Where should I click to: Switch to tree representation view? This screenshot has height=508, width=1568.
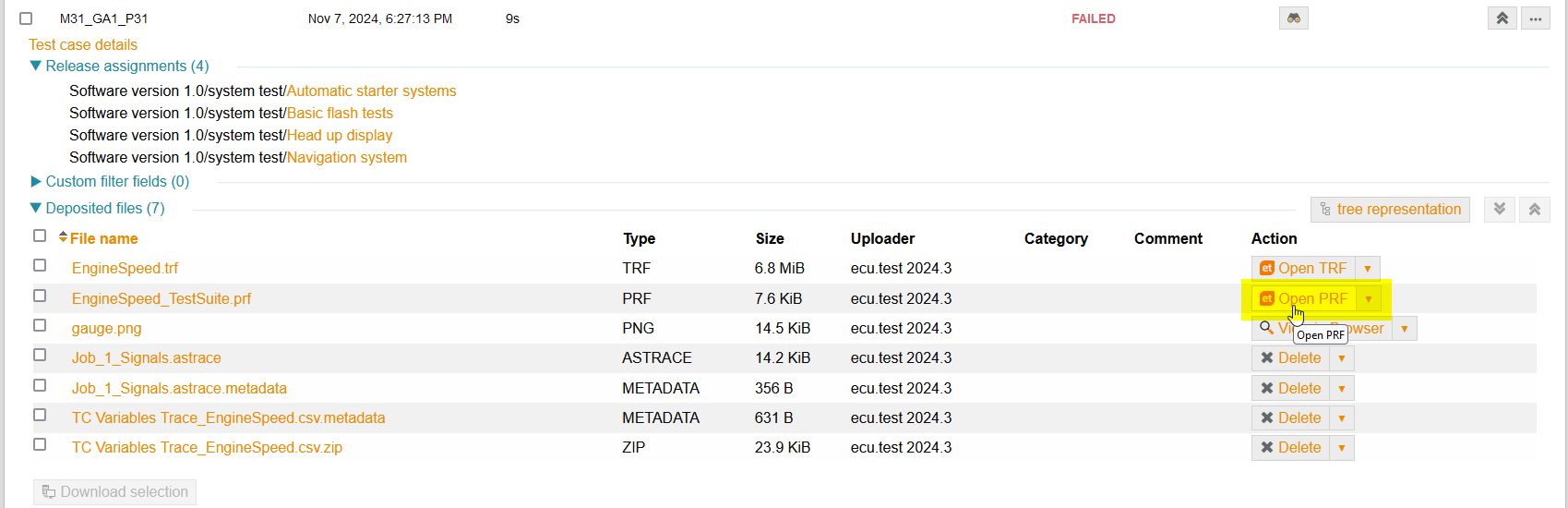(1390, 210)
